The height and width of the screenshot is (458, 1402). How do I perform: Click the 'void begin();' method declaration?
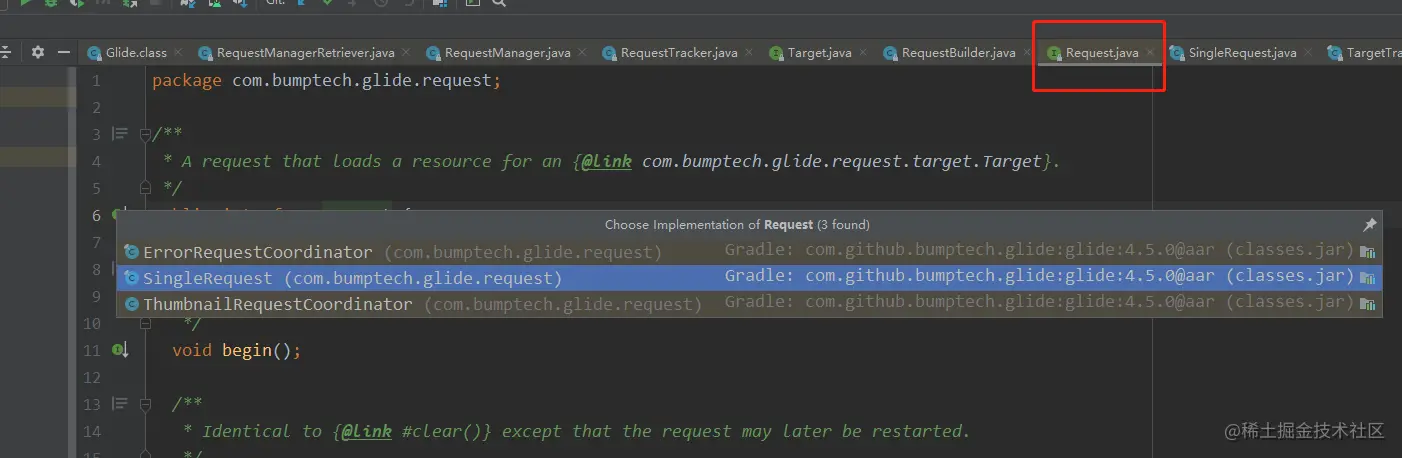pyautogui.click(x=236, y=350)
